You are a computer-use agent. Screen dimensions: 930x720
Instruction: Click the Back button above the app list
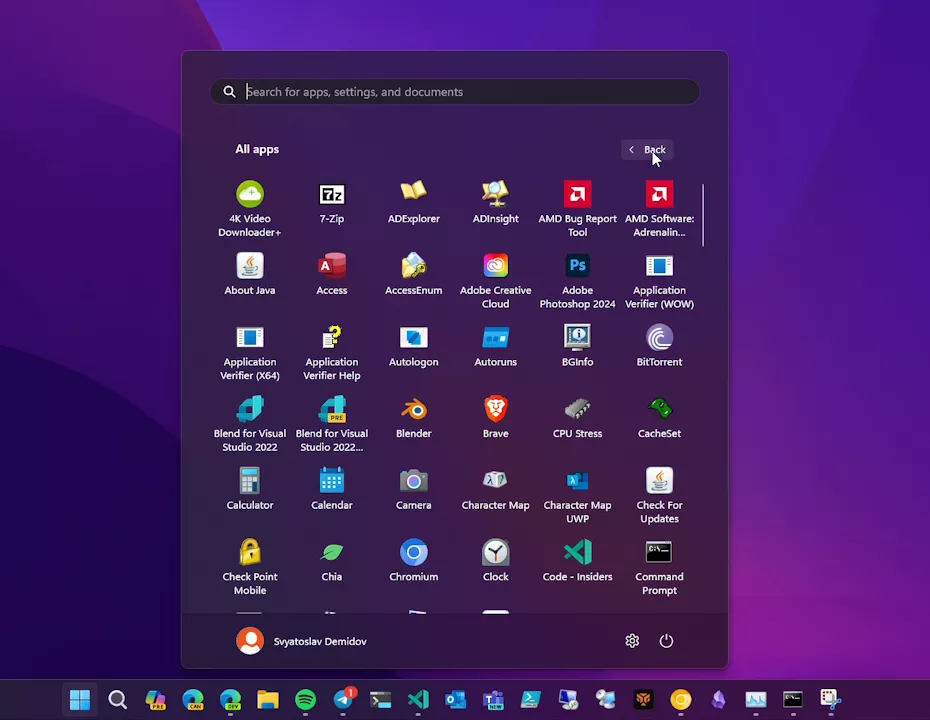647,149
